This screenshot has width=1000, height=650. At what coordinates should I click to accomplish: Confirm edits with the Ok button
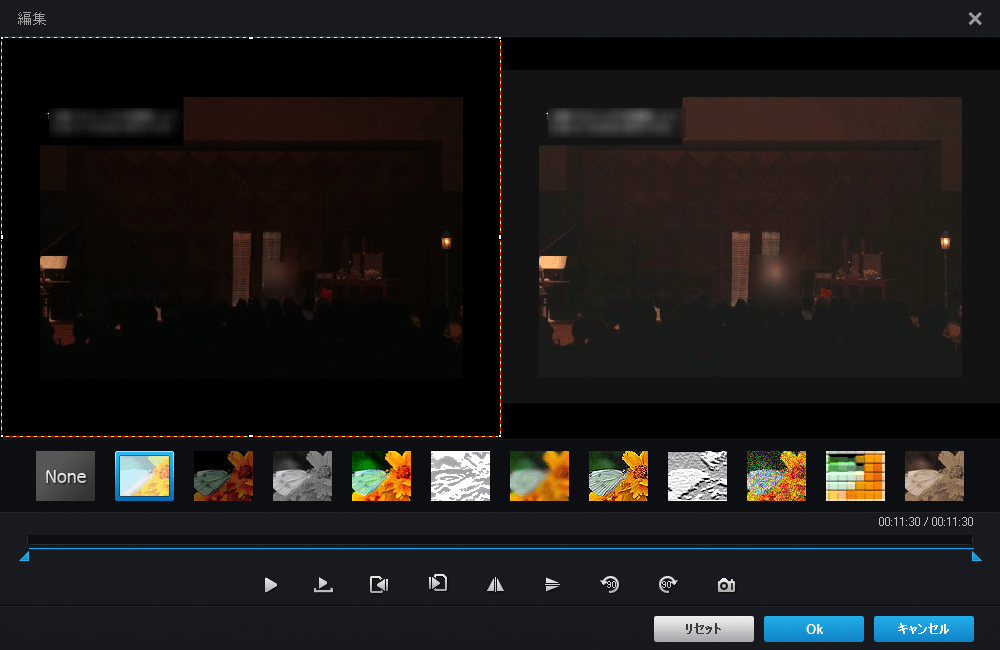[813, 629]
